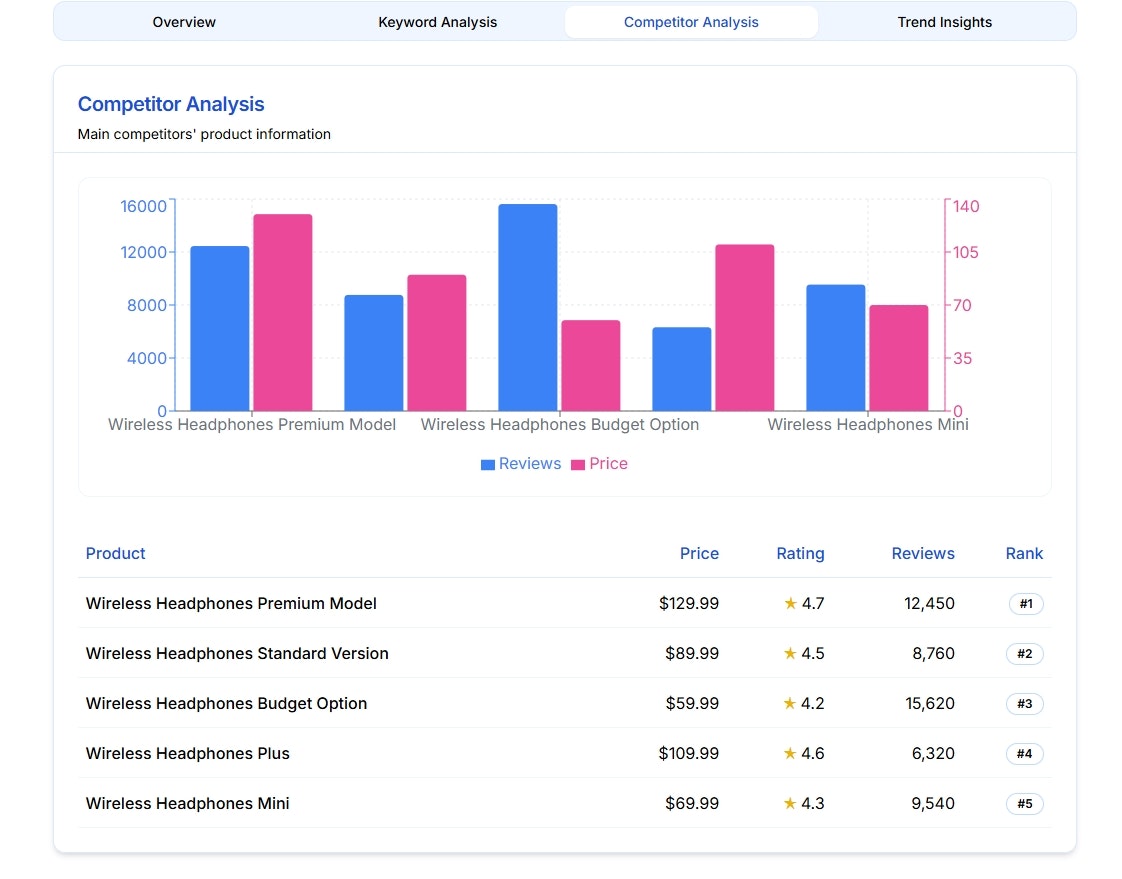Click the tallest blue Reviews bar for Budget Option
Screen dimensions: 1122x879
pyautogui.click(x=528, y=308)
